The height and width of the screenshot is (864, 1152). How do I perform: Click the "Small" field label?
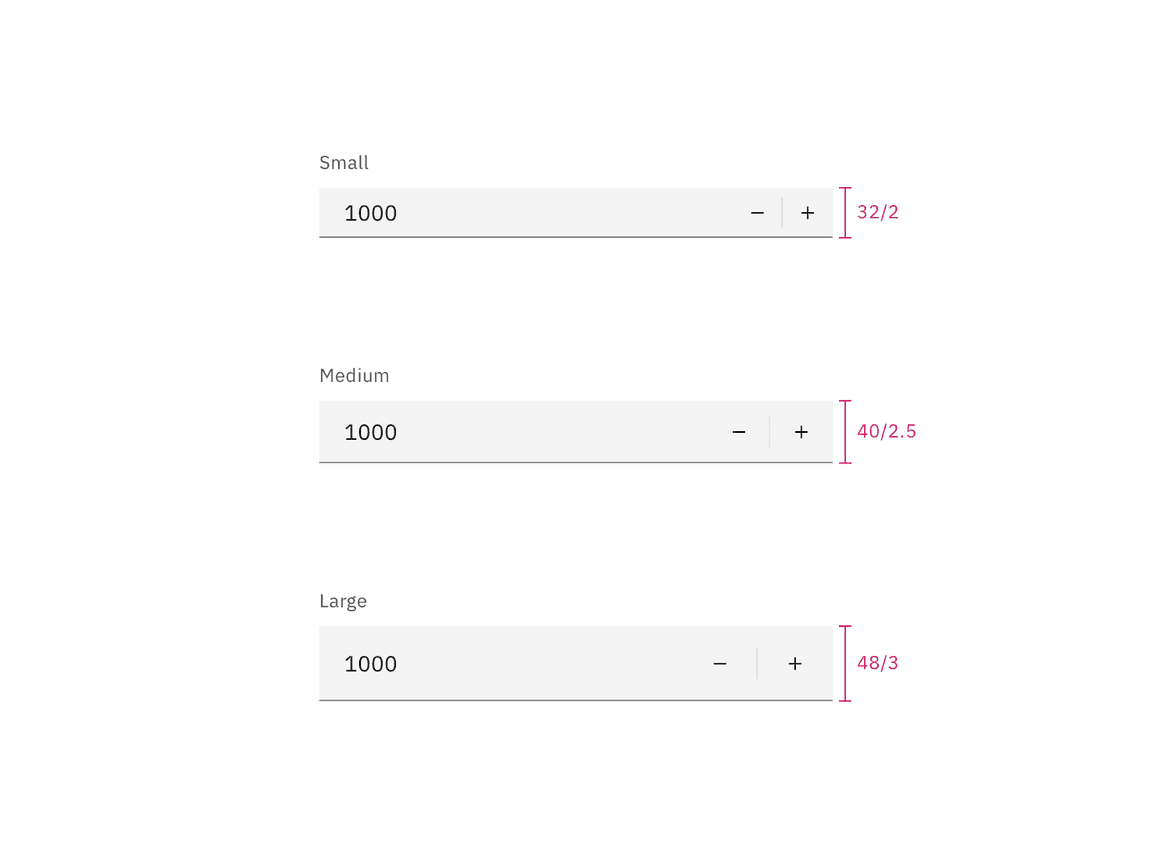pyautogui.click(x=344, y=163)
